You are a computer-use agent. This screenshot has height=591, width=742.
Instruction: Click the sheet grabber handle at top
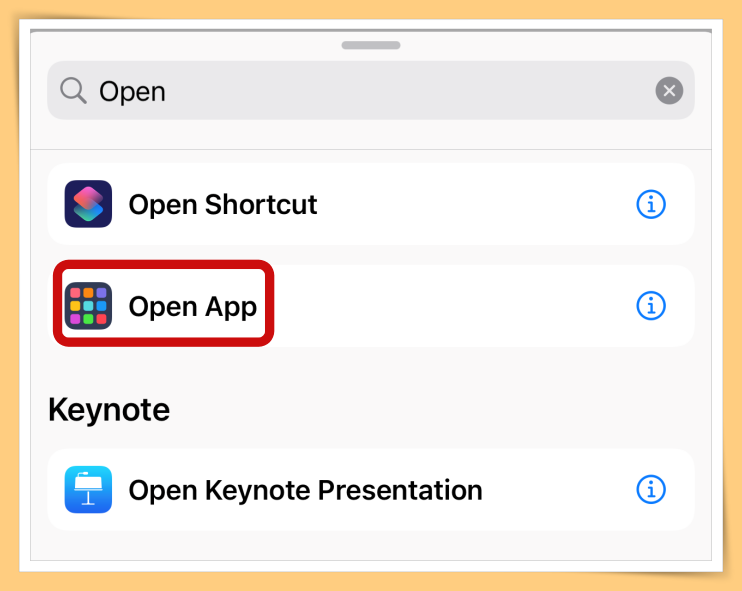(371, 45)
